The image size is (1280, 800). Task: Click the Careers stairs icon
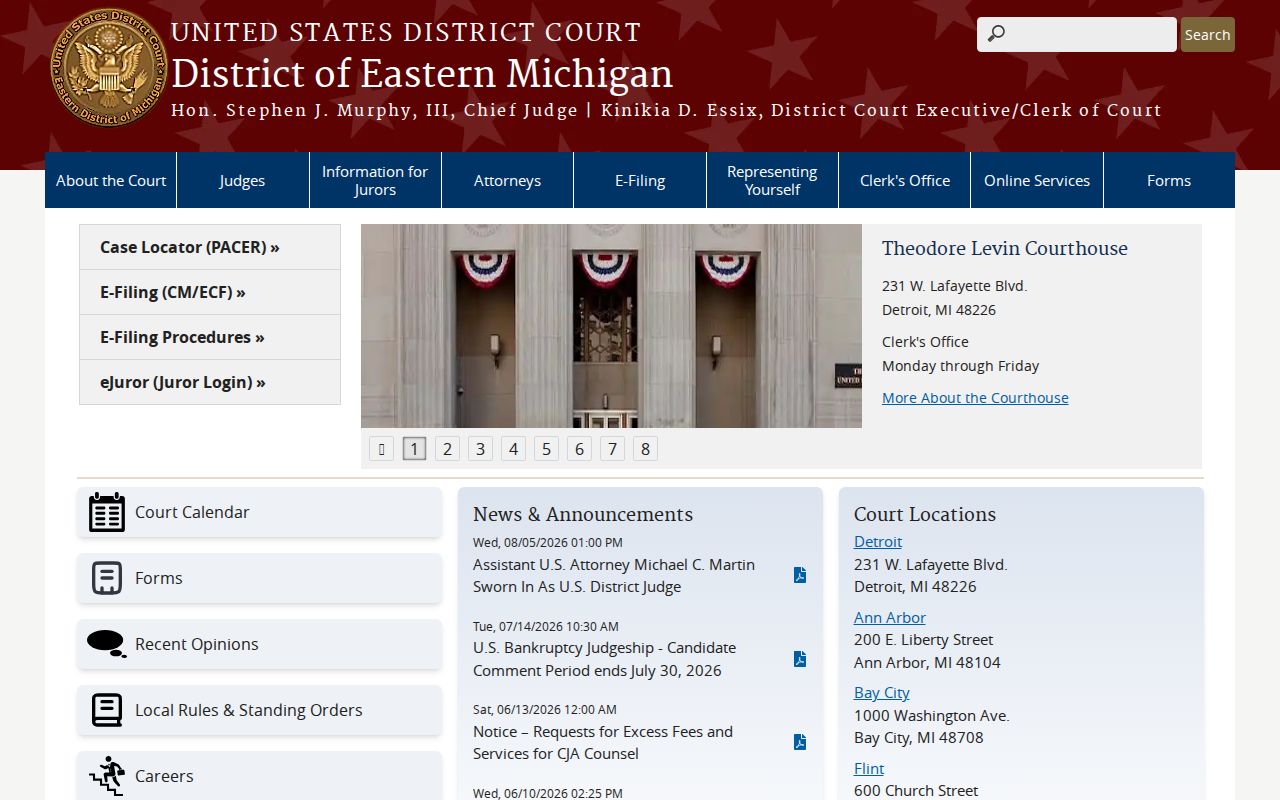click(x=107, y=776)
